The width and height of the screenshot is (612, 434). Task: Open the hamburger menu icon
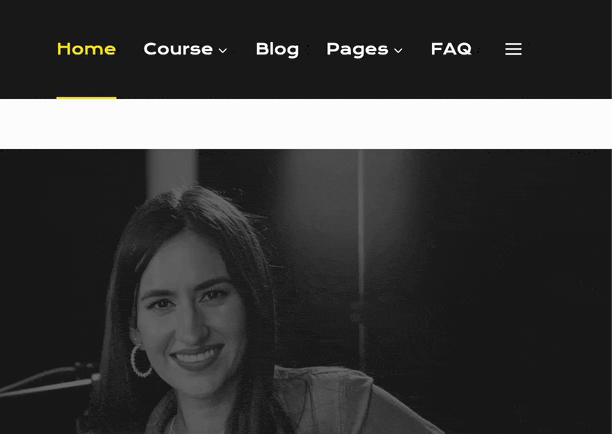(513, 49)
